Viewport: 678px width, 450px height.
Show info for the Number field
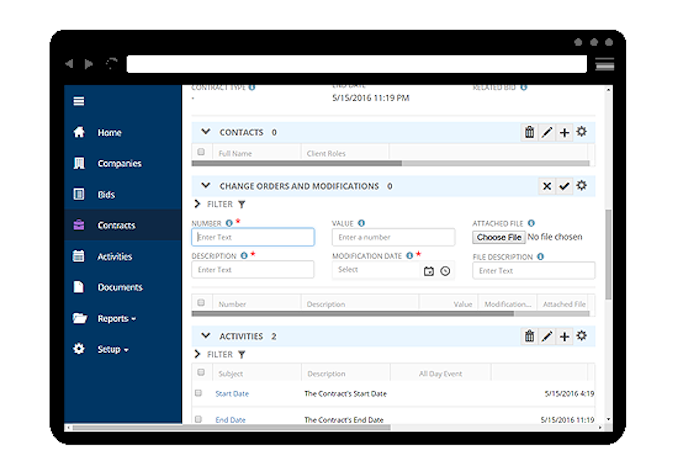pyautogui.click(x=229, y=223)
